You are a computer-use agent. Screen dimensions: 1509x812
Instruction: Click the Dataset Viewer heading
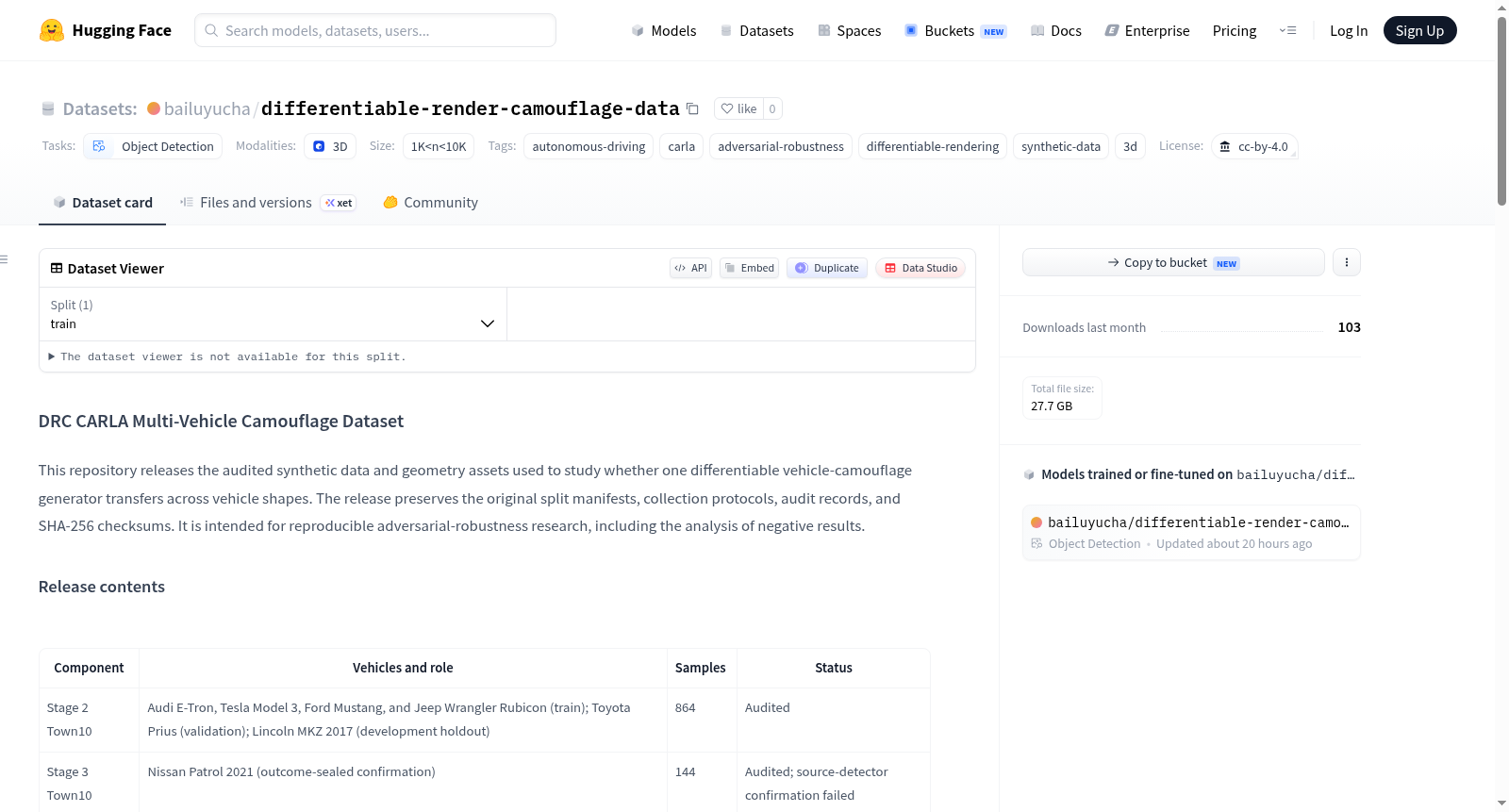[x=116, y=269]
